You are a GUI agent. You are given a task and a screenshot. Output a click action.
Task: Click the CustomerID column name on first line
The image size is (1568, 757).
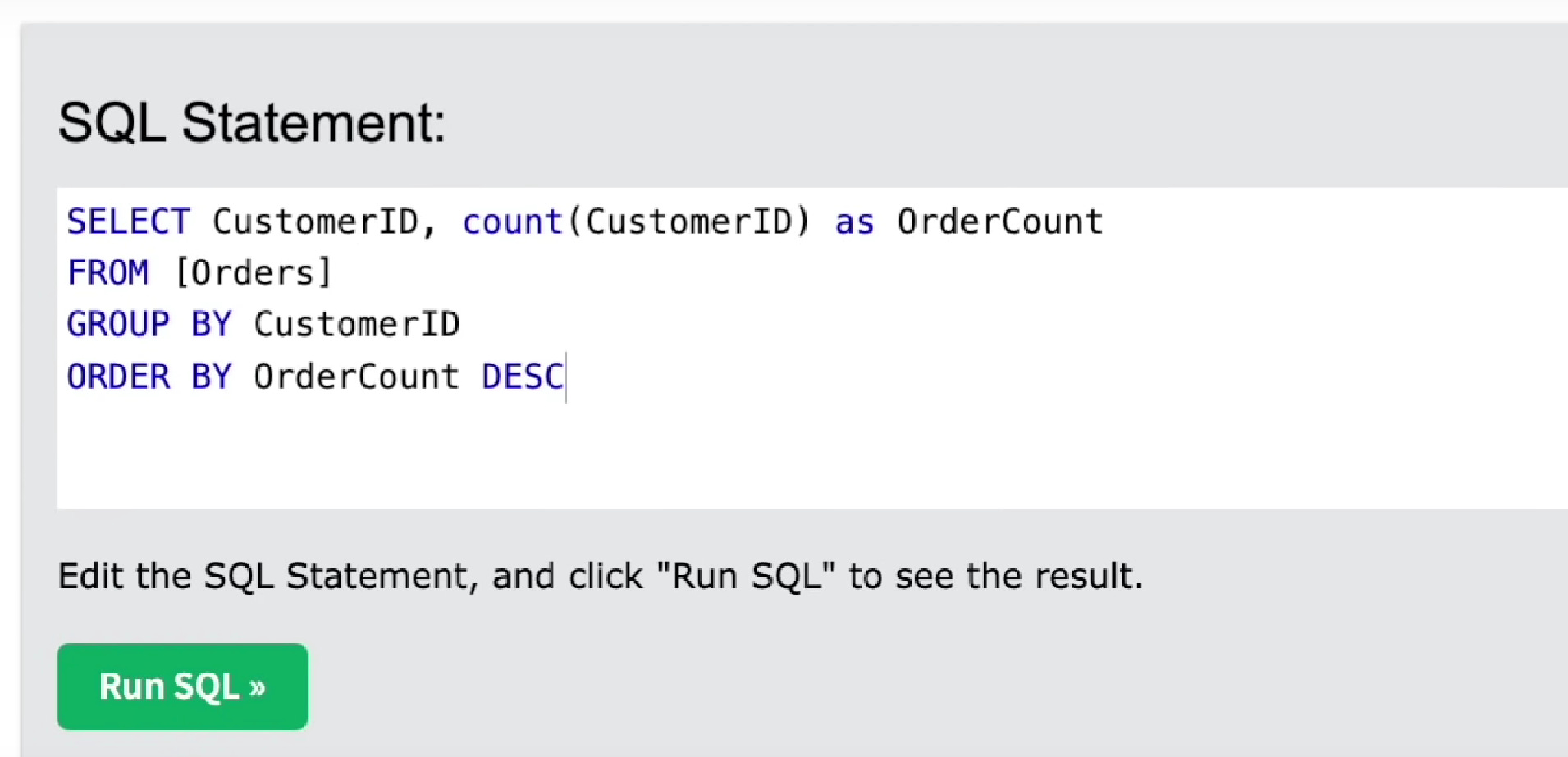tap(314, 221)
